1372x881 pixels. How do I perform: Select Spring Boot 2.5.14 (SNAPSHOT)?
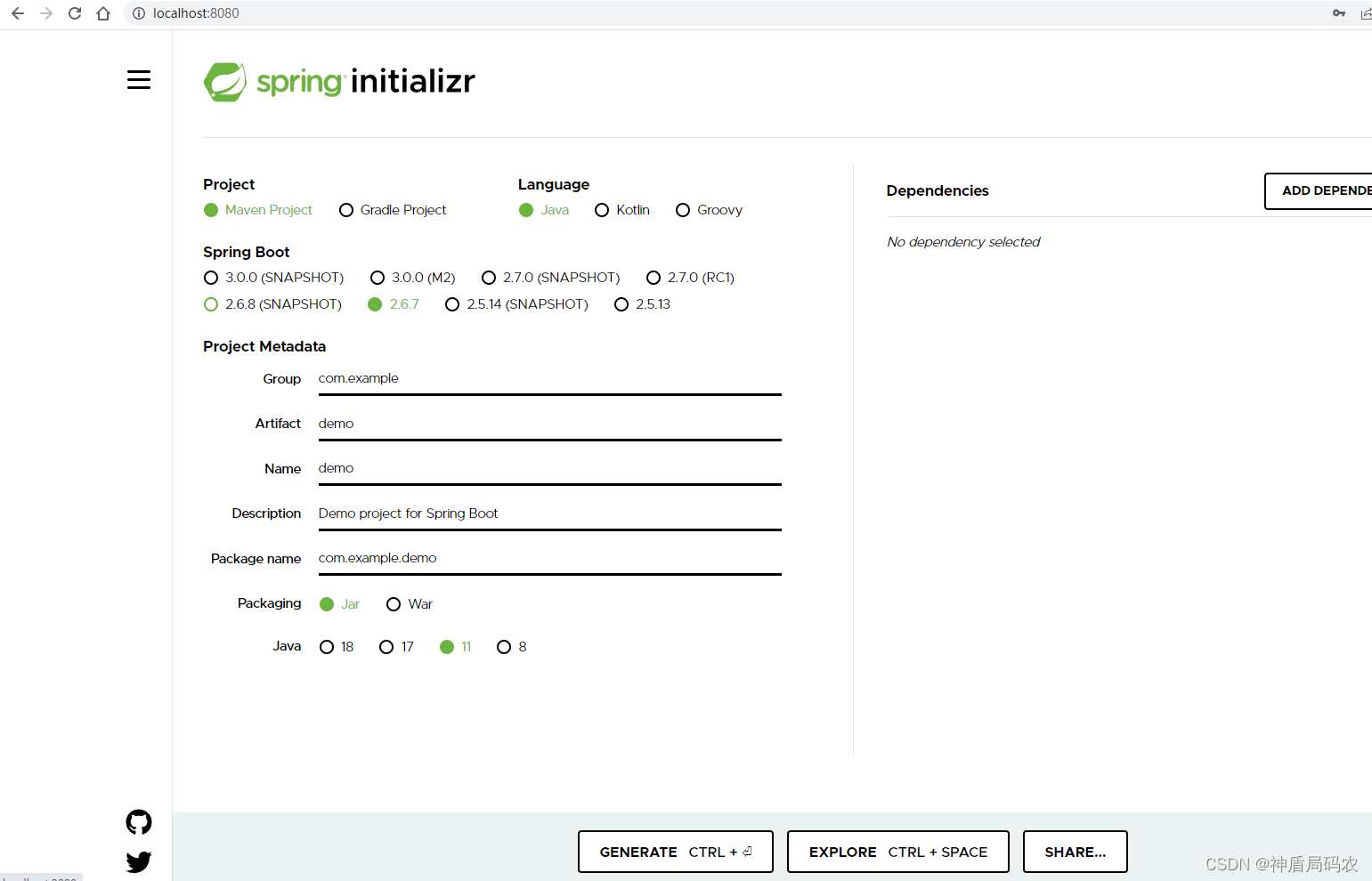point(516,304)
